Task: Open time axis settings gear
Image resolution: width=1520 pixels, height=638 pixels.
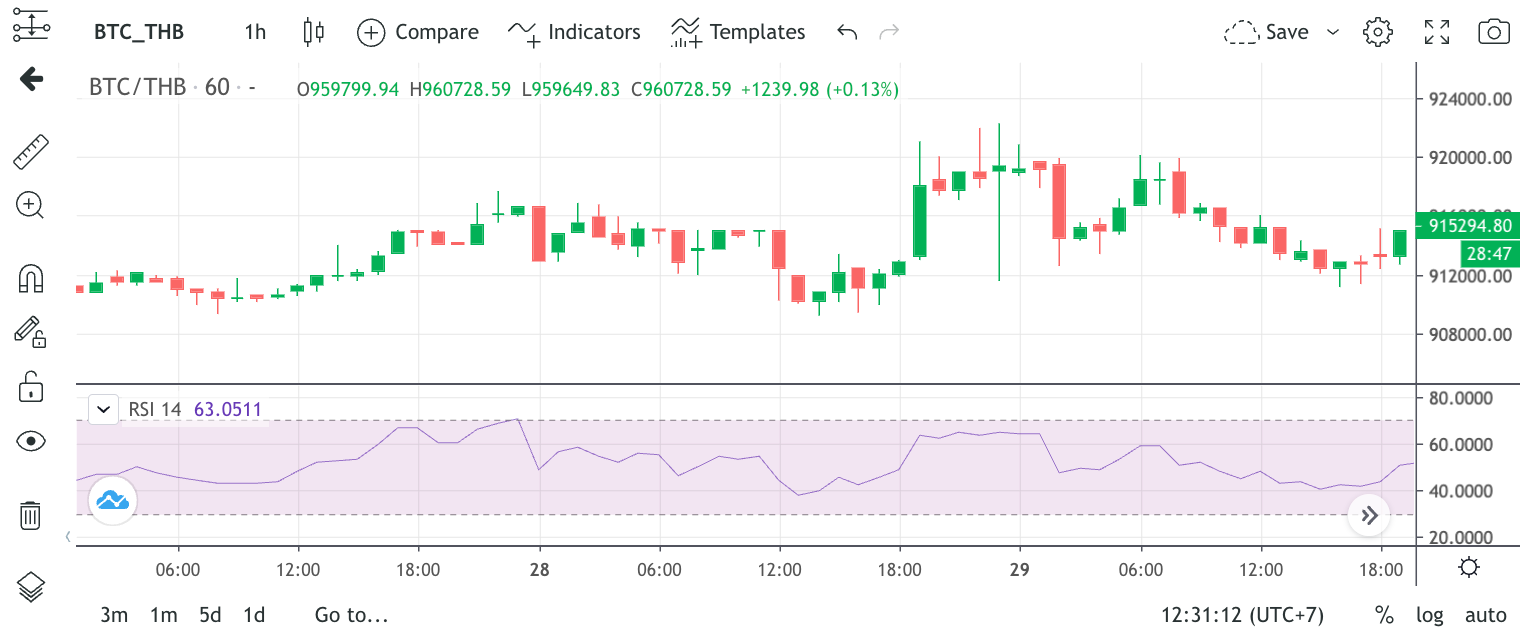Action: pos(1468,569)
